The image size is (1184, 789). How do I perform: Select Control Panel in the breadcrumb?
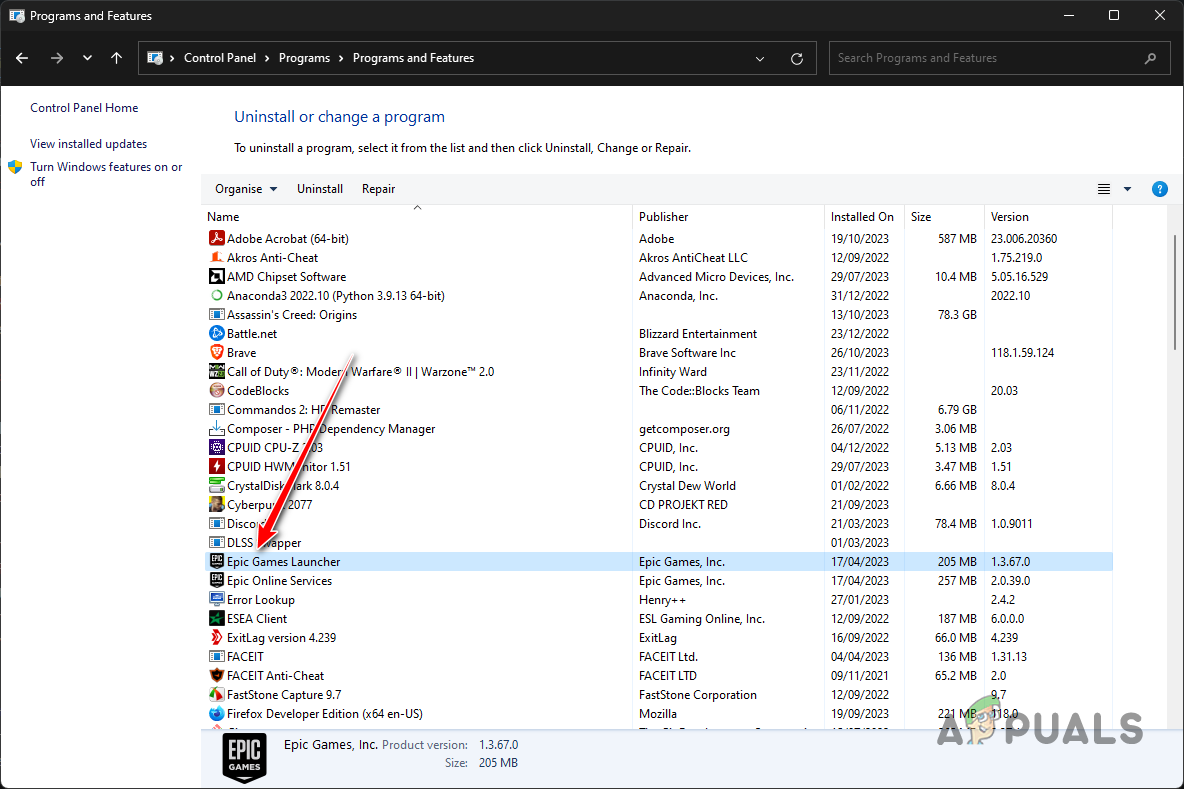[x=220, y=58]
